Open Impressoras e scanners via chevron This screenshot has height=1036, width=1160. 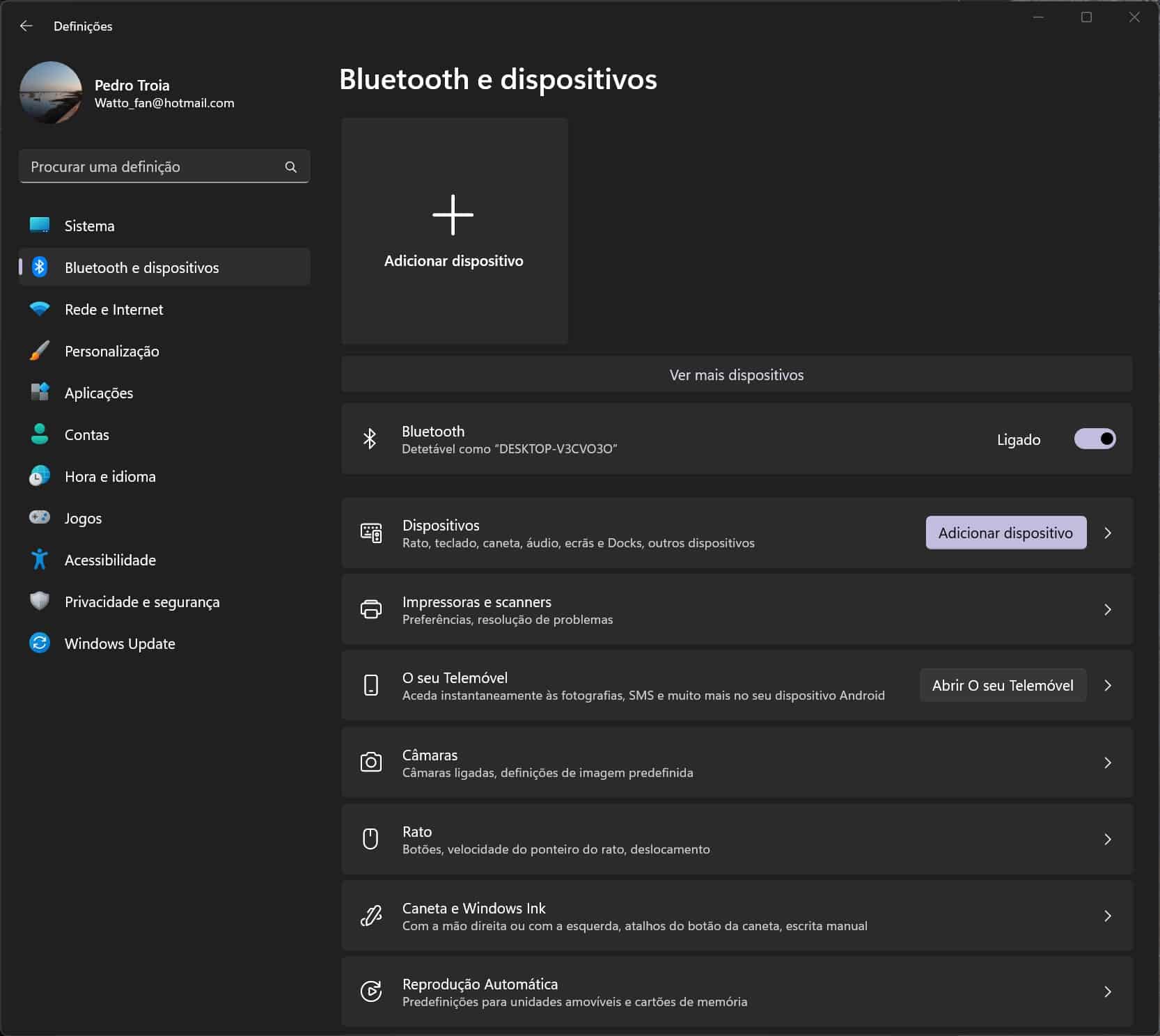coord(1108,609)
